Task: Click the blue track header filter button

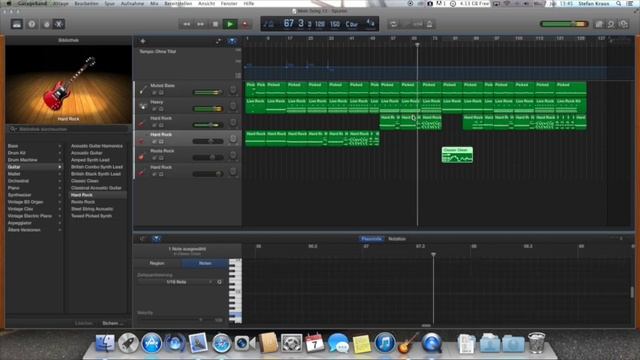Action: 232,41
